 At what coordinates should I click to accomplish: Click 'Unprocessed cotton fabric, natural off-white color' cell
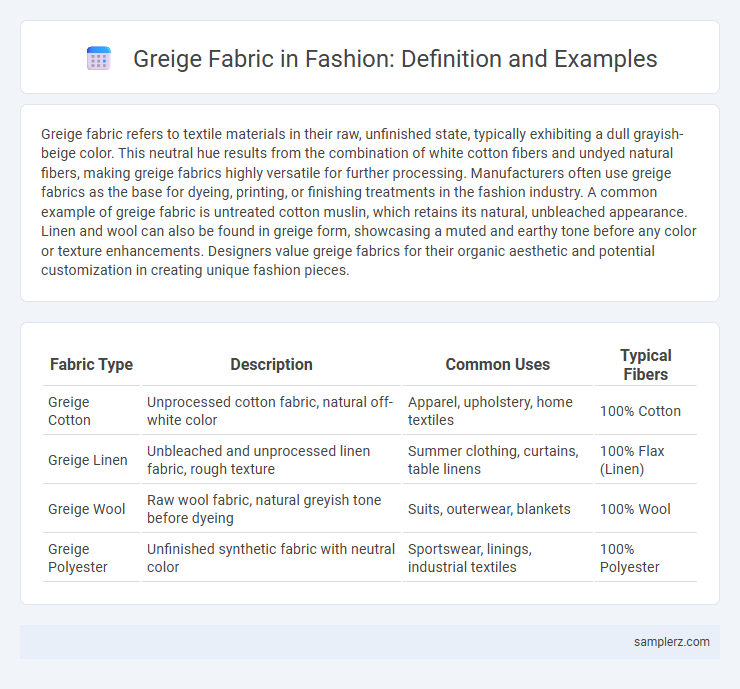(271, 411)
